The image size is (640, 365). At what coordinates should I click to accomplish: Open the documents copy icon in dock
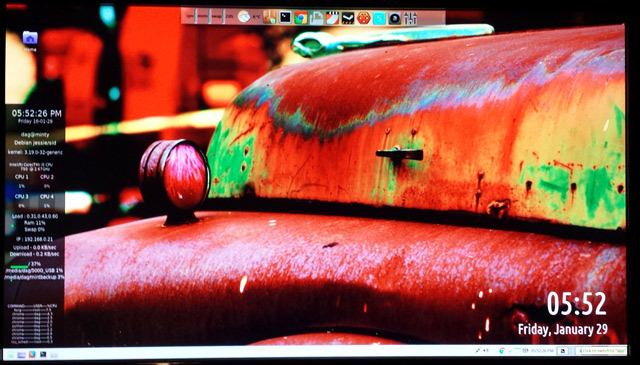tap(316, 18)
